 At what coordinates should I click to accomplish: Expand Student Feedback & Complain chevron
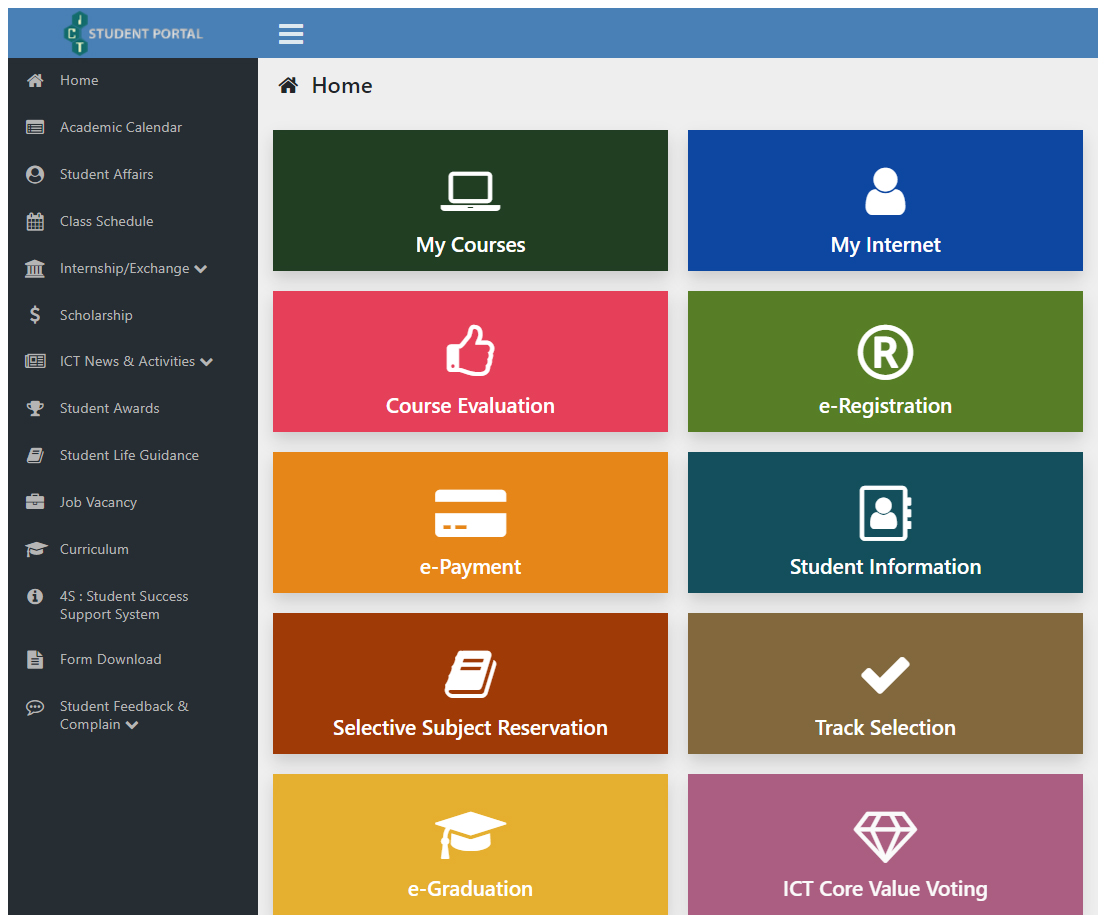click(x=132, y=725)
